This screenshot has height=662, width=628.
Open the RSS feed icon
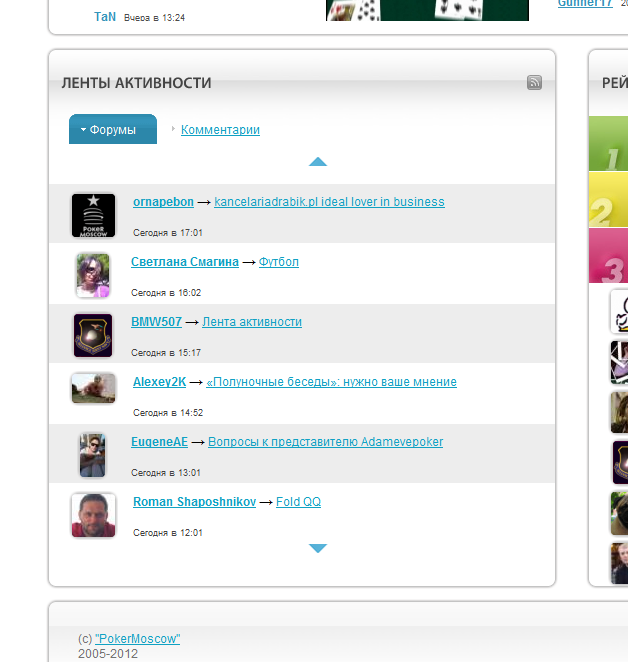click(x=534, y=82)
